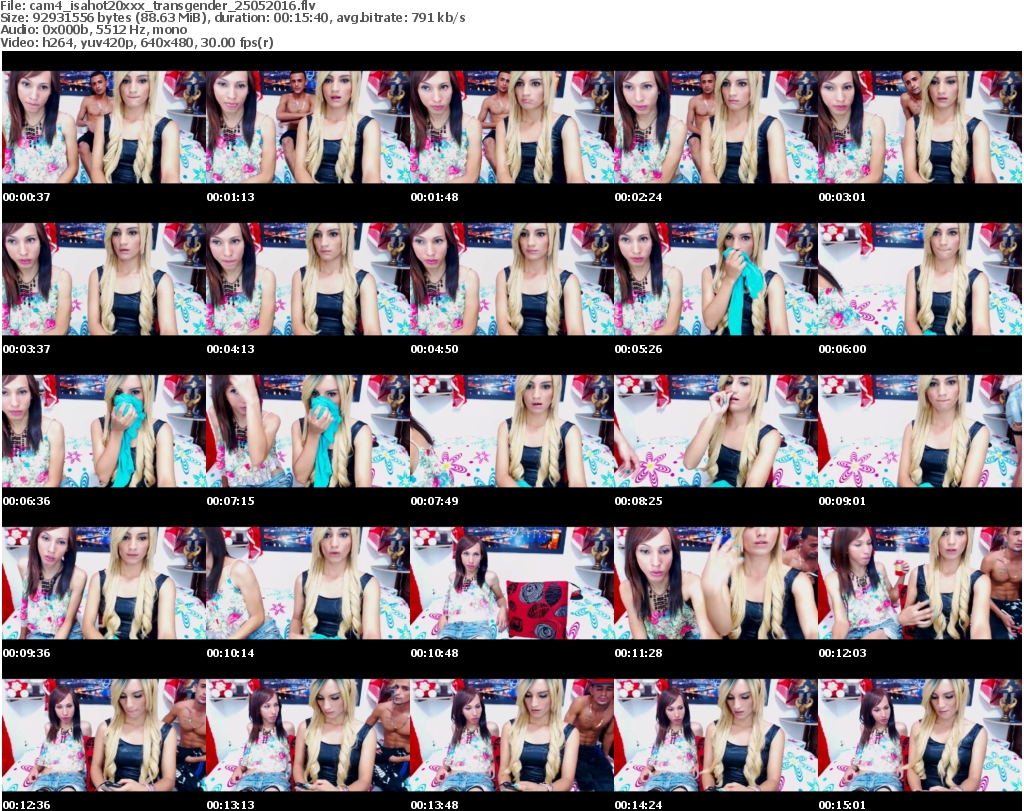The width and height of the screenshot is (1024, 811).
Task: Select the thumbnail timestamped 00:10:14
Action: coord(308,584)
